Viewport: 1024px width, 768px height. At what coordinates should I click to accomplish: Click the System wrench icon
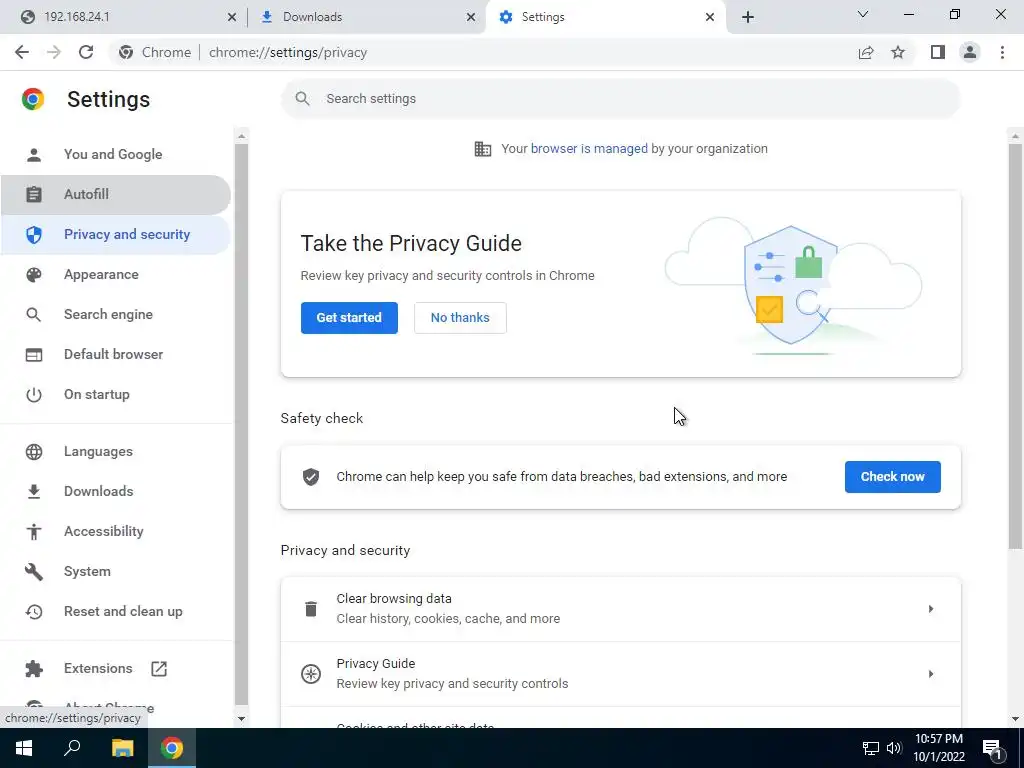[33, 571]
